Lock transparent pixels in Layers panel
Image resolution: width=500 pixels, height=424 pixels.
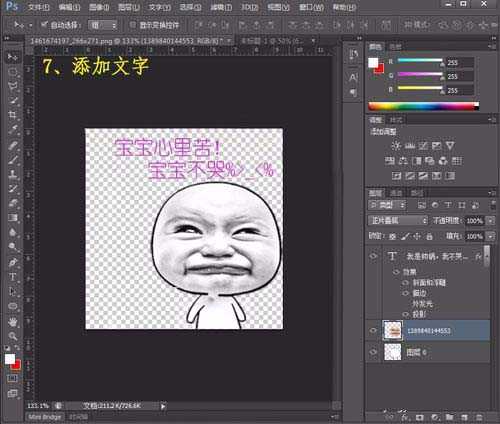(x=393, y=236)
